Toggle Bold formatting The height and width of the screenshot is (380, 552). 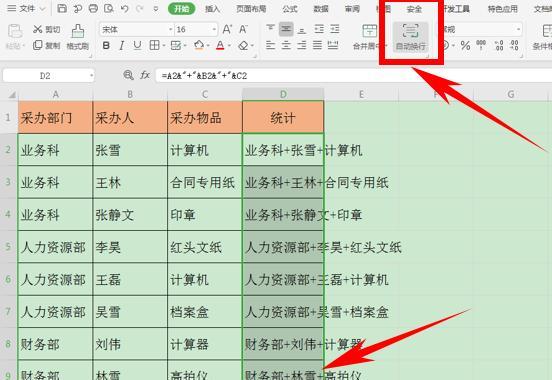pyautogui.click(x=106, y=45)
